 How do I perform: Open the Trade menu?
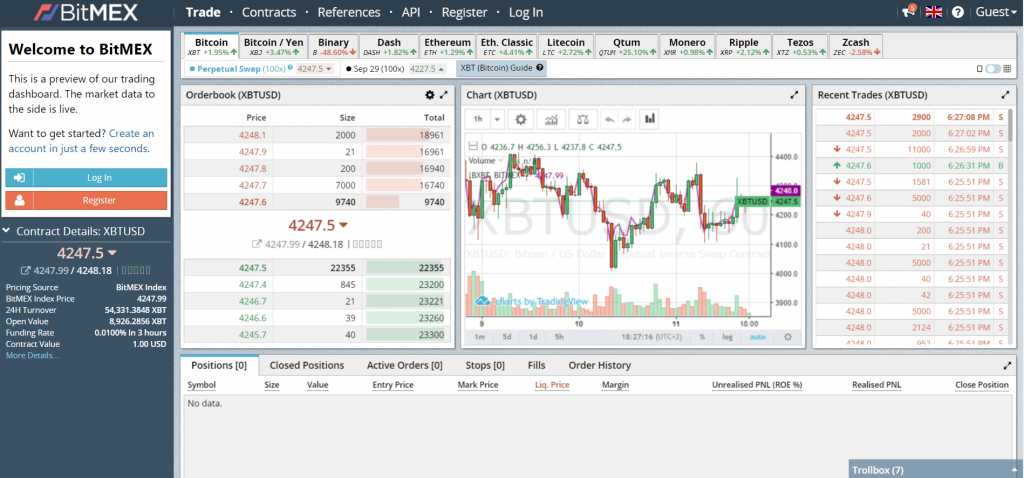[203, 12]
